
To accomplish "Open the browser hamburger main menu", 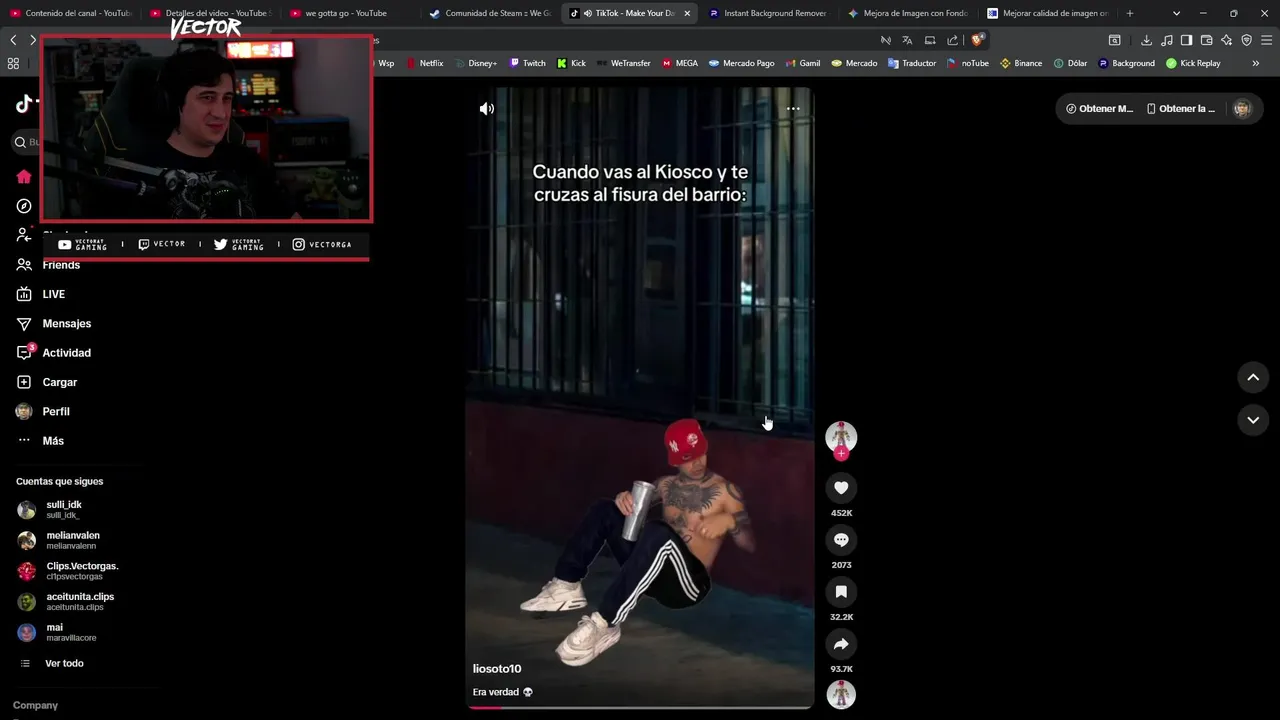I will 1267,40.
